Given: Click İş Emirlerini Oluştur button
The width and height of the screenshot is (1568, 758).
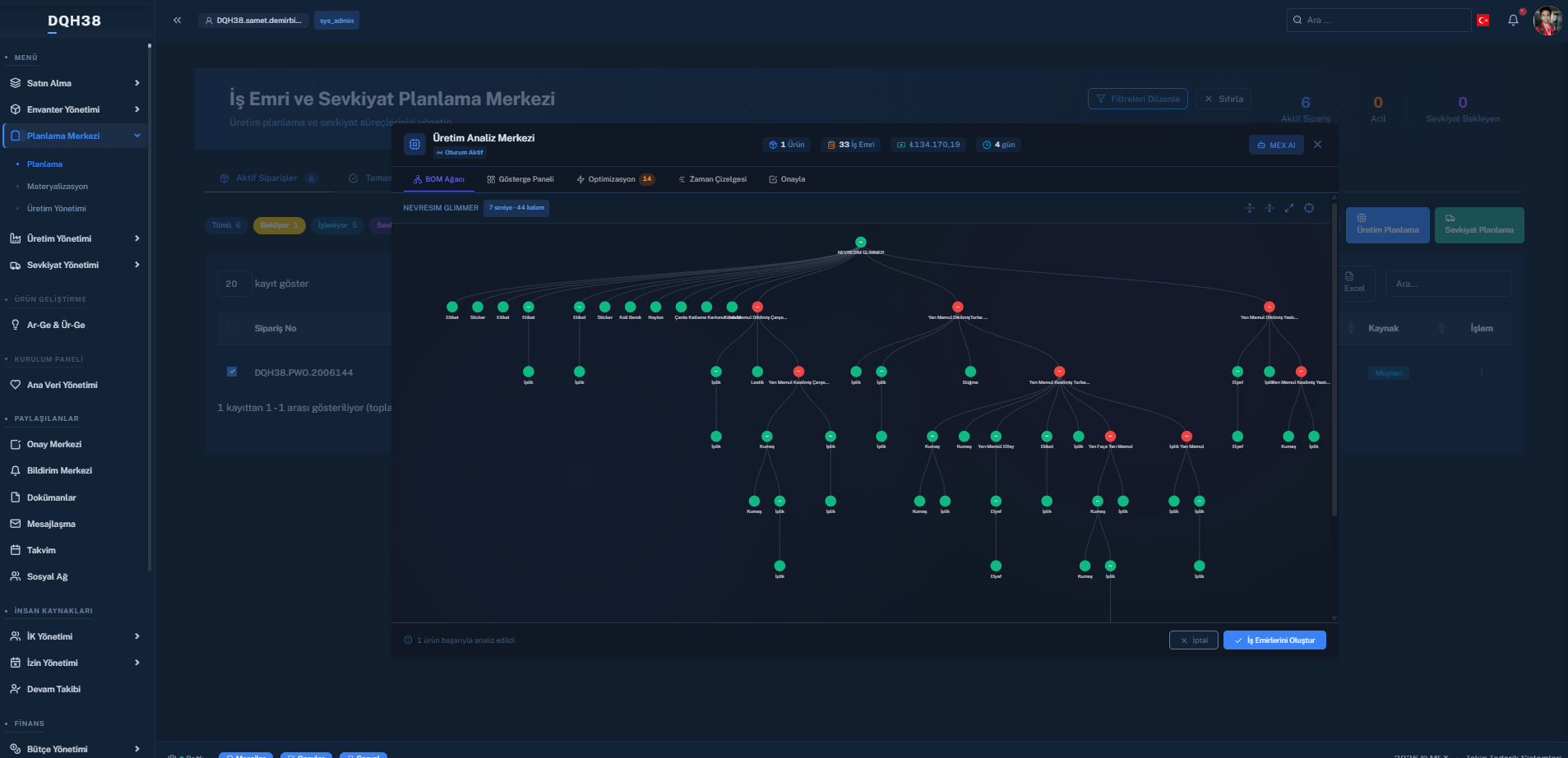Looking at the screenshot, I should (1274, 640).
